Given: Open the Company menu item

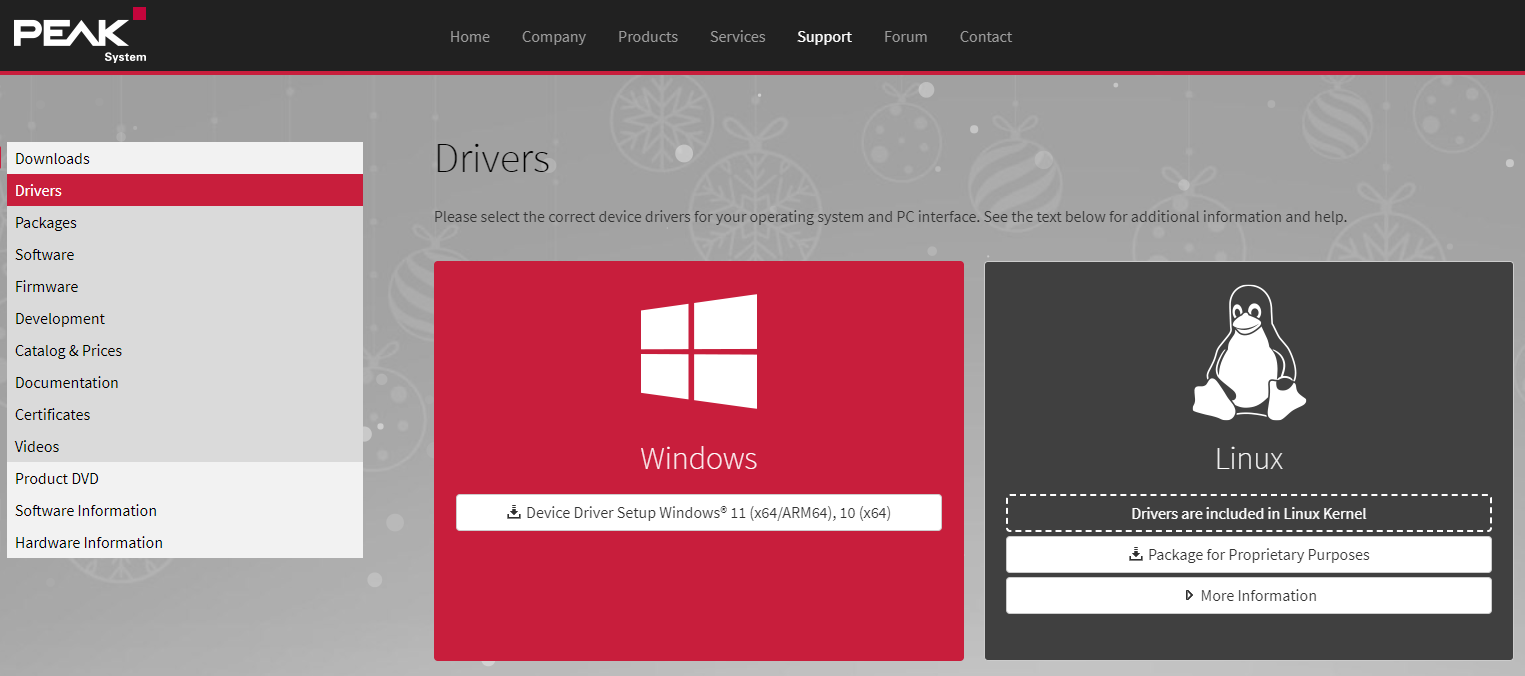Looking at the screenshot, I should (x=554, y=37).
